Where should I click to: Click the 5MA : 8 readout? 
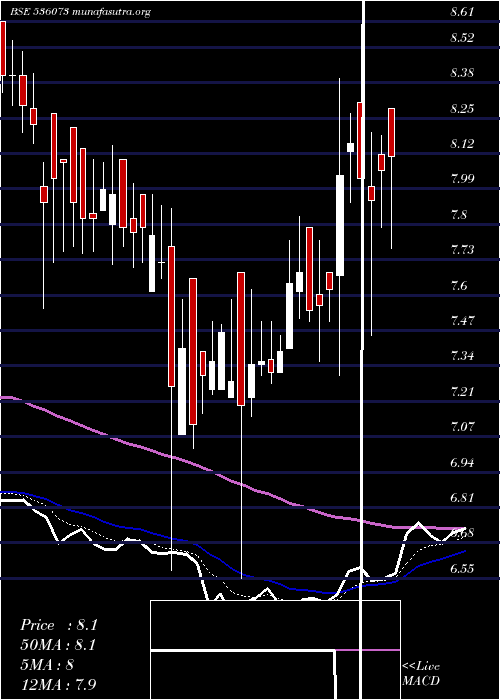pyautogui.click(x=47, y=665)
